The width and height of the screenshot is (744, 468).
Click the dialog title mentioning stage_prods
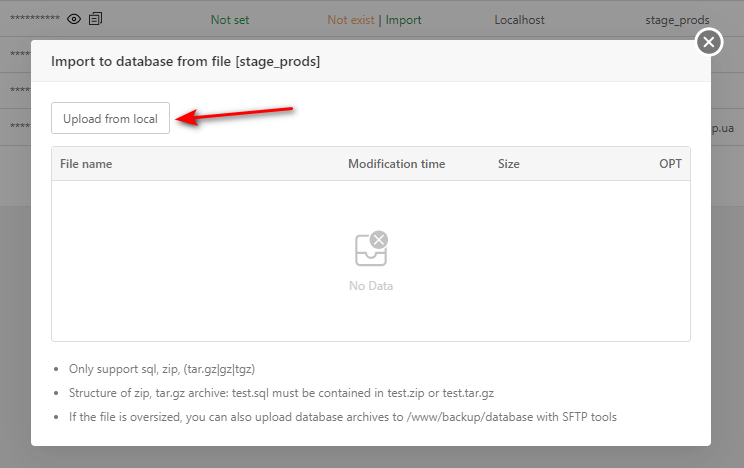[185, 62]
